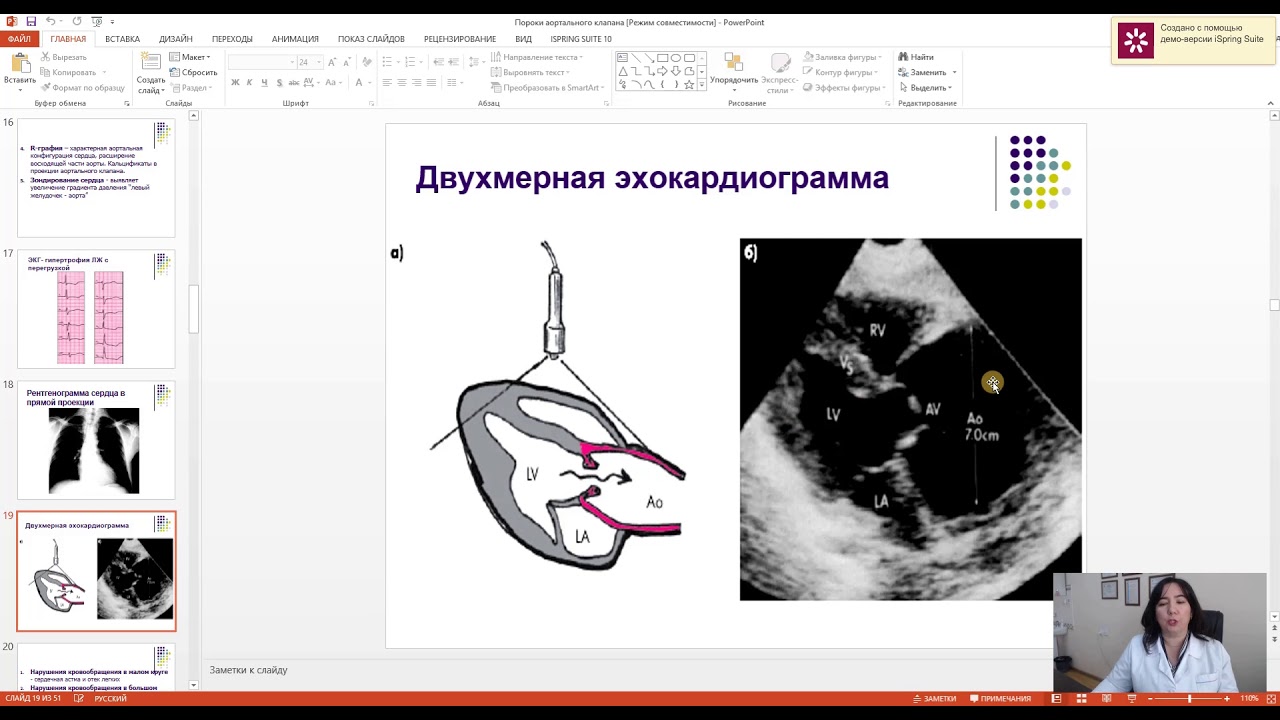Screen dimensions: 1280x720
Task: Switch to Animation (АНИМАЦИЯ) tab
Action: point(295,39)
